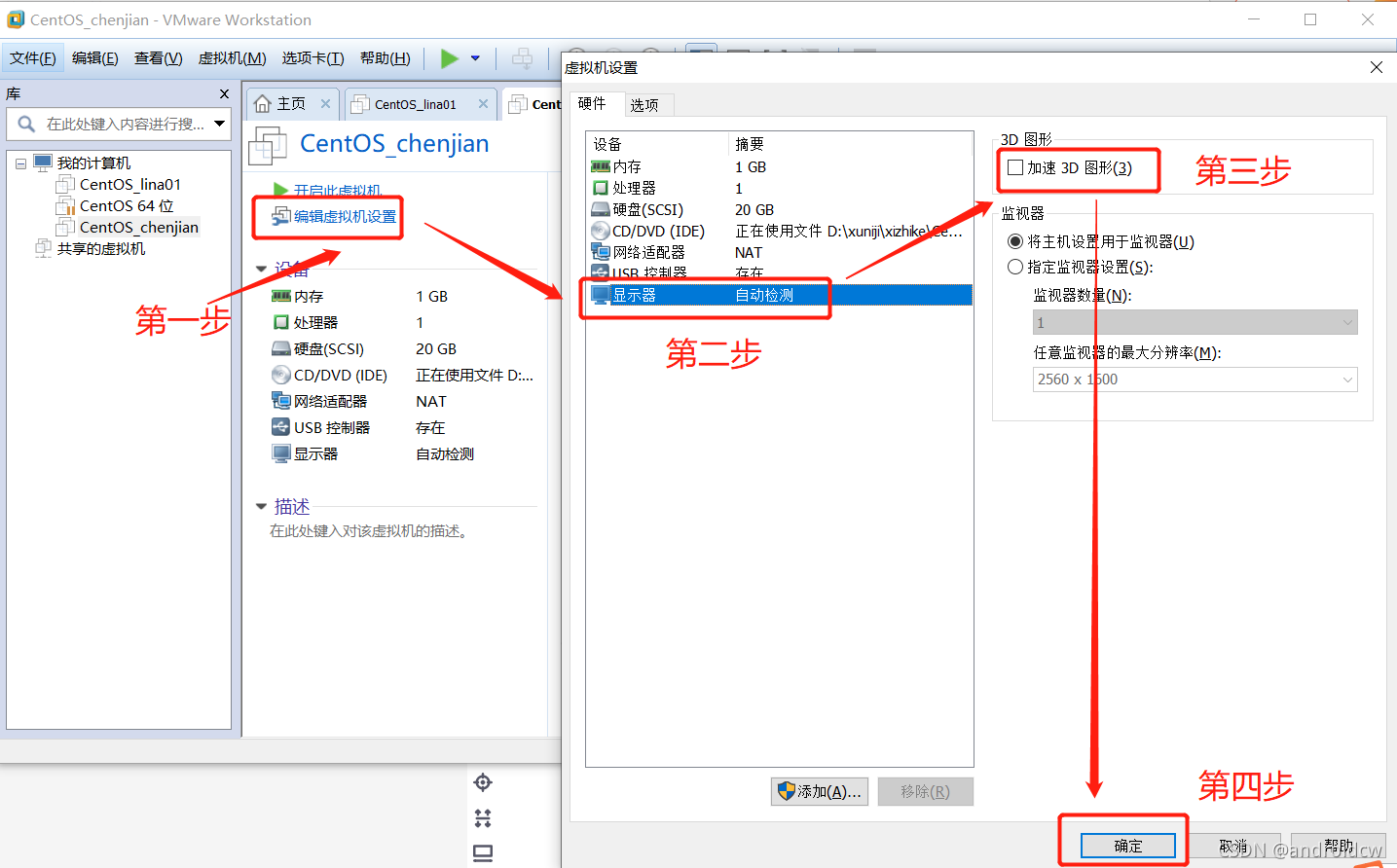This screenshot has height=868, width=1397.
Task: Select 硬盘(SCSI) icon in dialog device list
Action: click(x=601, y=209)
